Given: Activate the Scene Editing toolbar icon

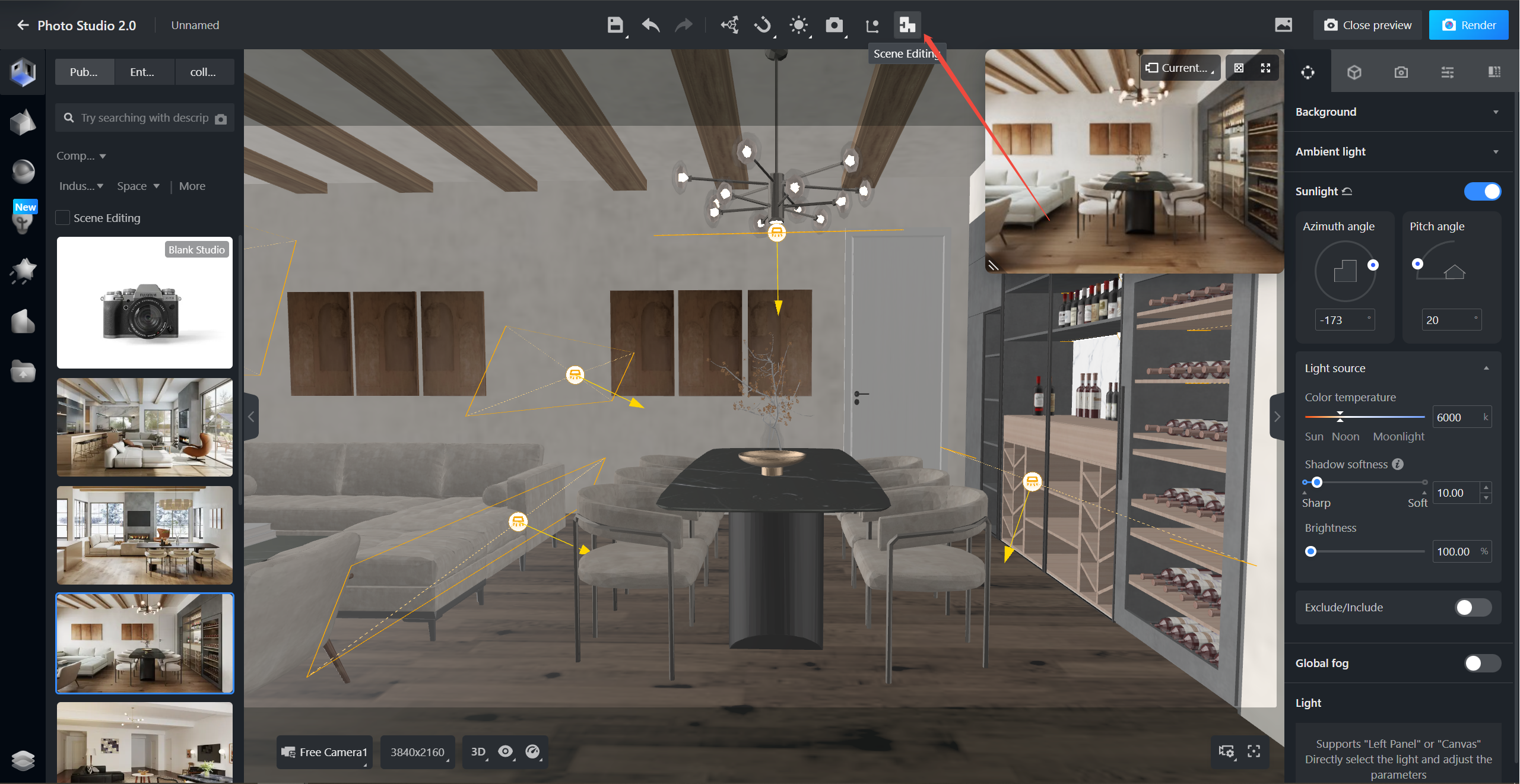Looking at the screenshot, I should pos(907,25).
